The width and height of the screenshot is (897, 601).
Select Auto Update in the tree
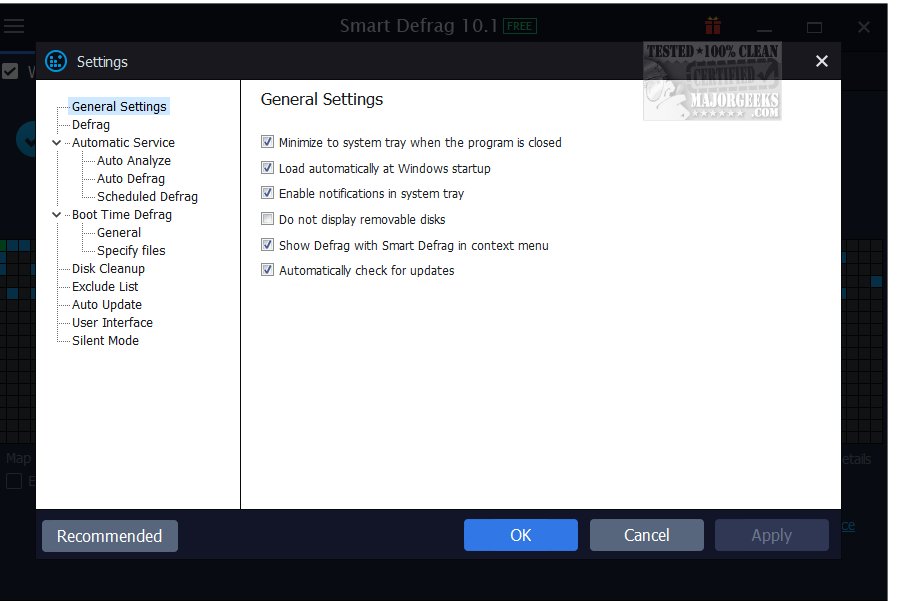click(x=107, y=305)
